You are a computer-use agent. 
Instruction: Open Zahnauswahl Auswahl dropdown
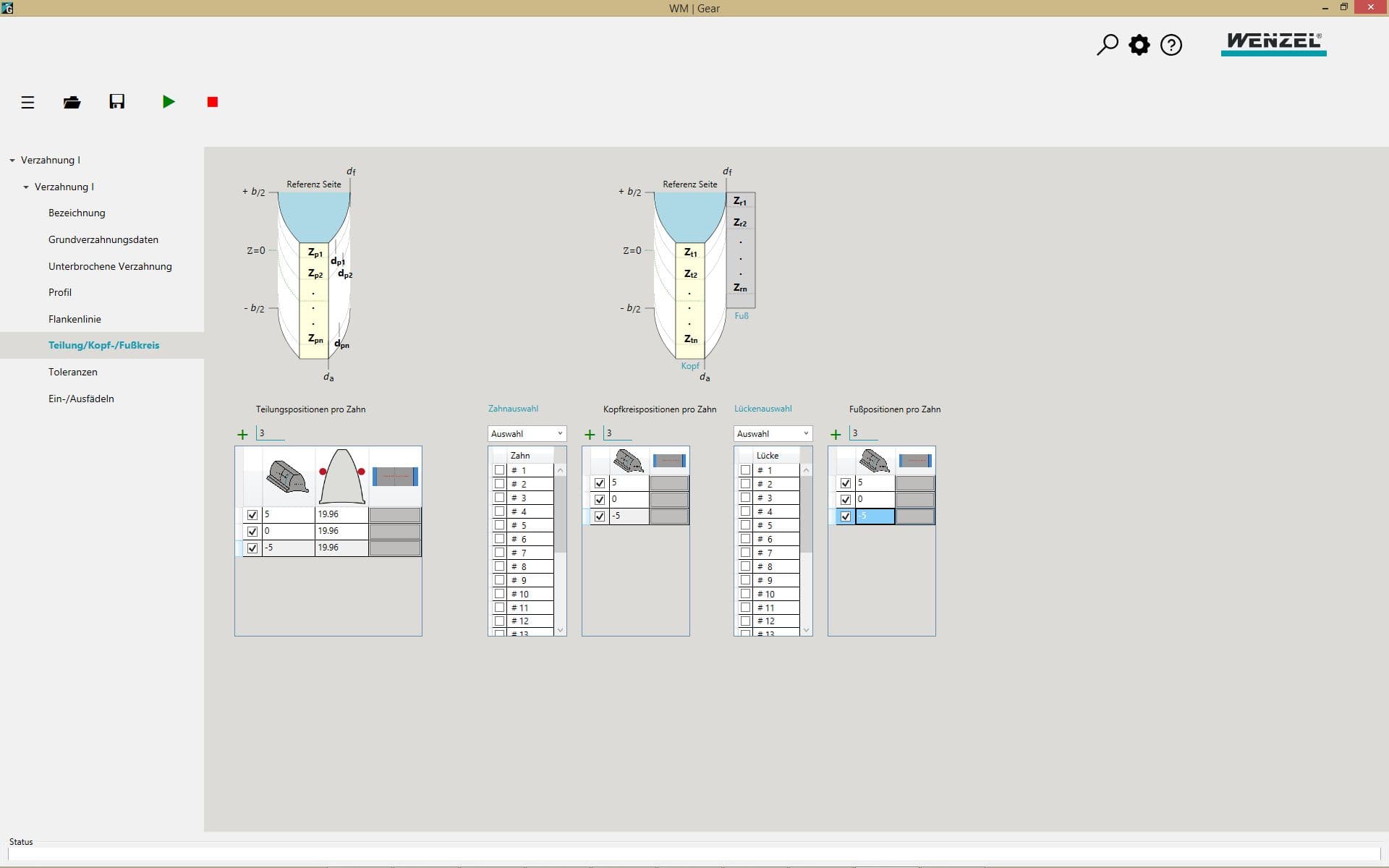coord(527,433)
